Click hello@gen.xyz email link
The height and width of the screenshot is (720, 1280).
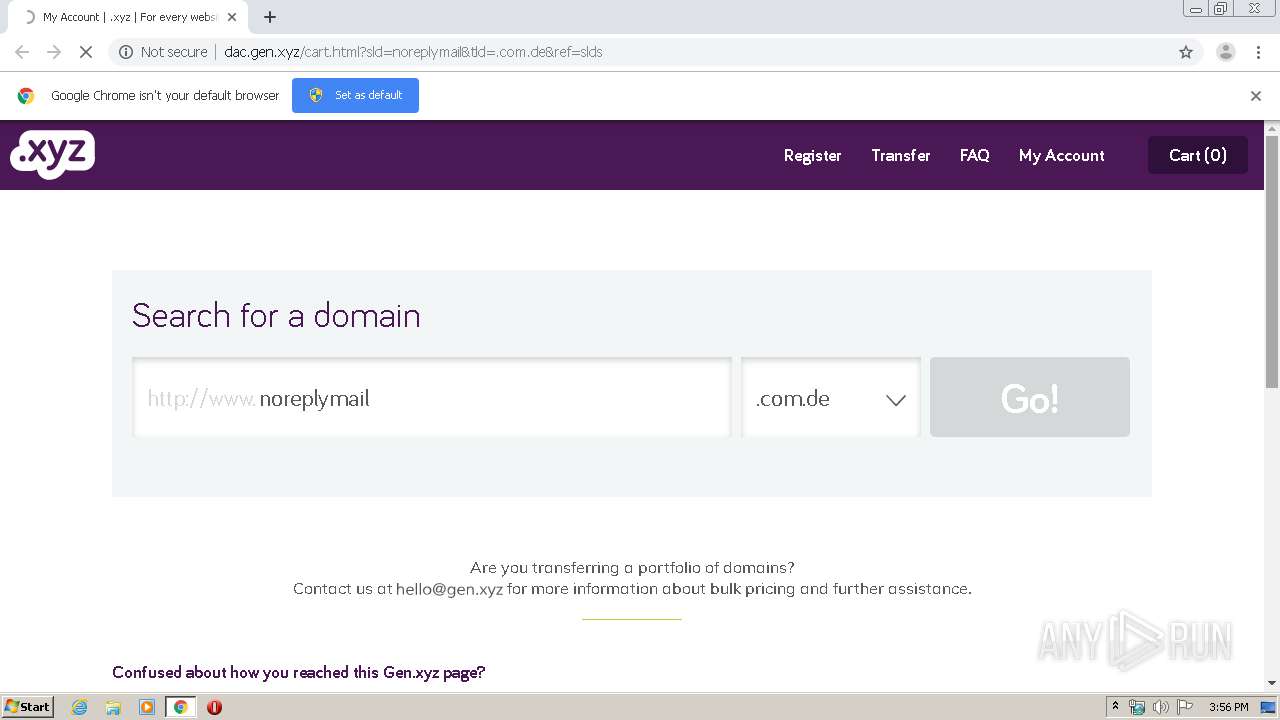click(x=449, y=589)
